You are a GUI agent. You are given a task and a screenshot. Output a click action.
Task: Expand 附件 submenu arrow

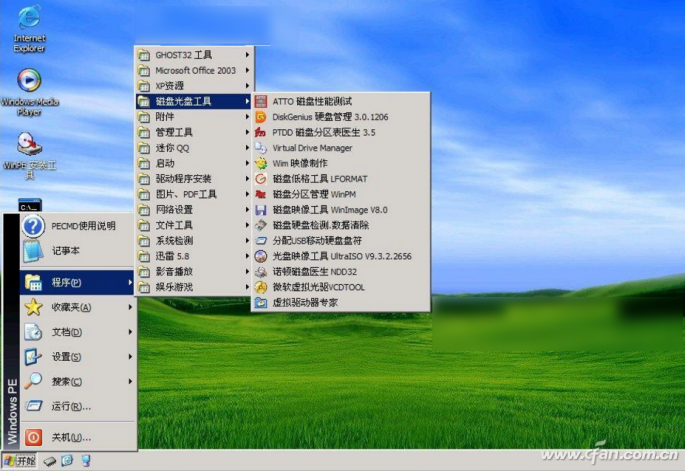click(x=247, y=117)
